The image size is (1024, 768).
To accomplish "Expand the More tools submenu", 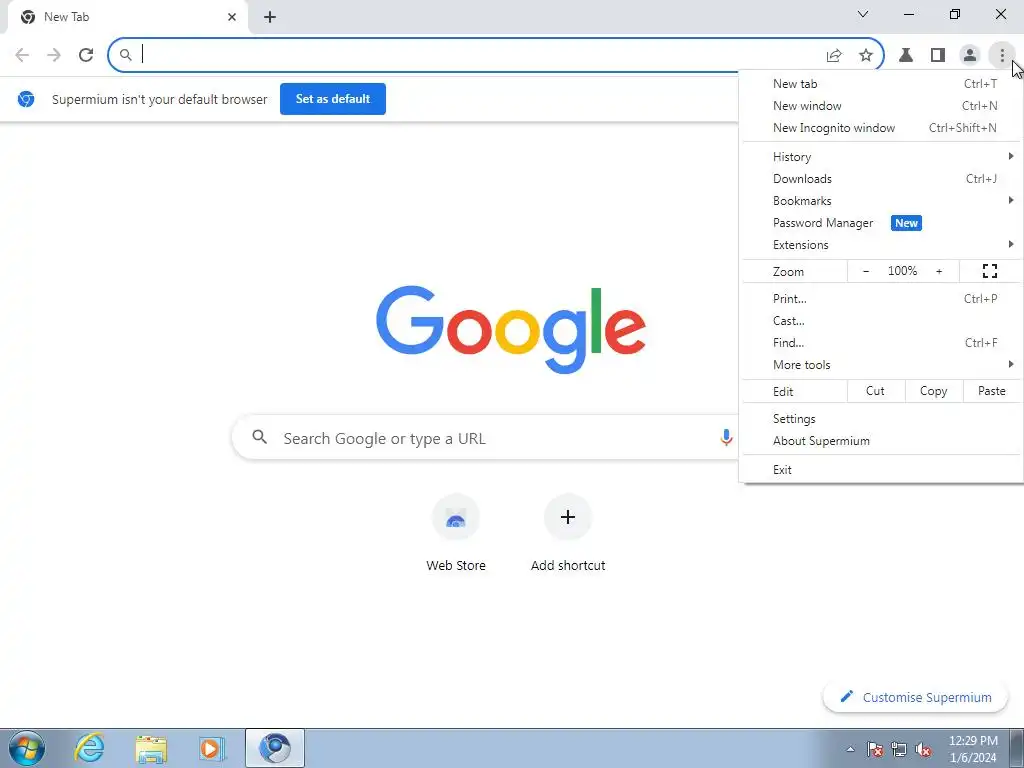I will tap(882, 365).
